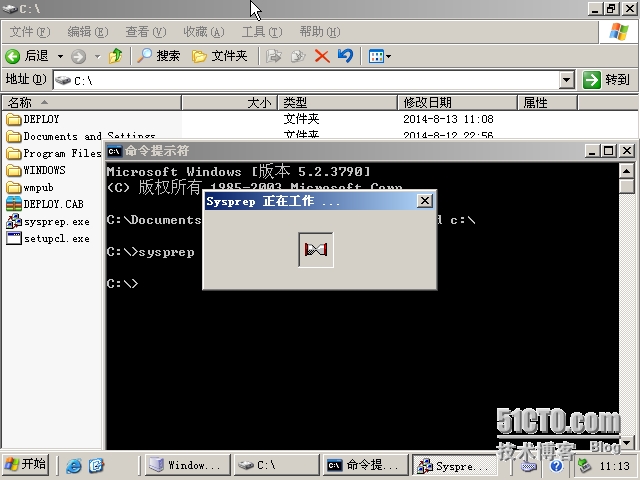The height and width of the screenshot is (480, 640).
Task: Click the blue Undo arrow icon
Action: pos(345,56)
